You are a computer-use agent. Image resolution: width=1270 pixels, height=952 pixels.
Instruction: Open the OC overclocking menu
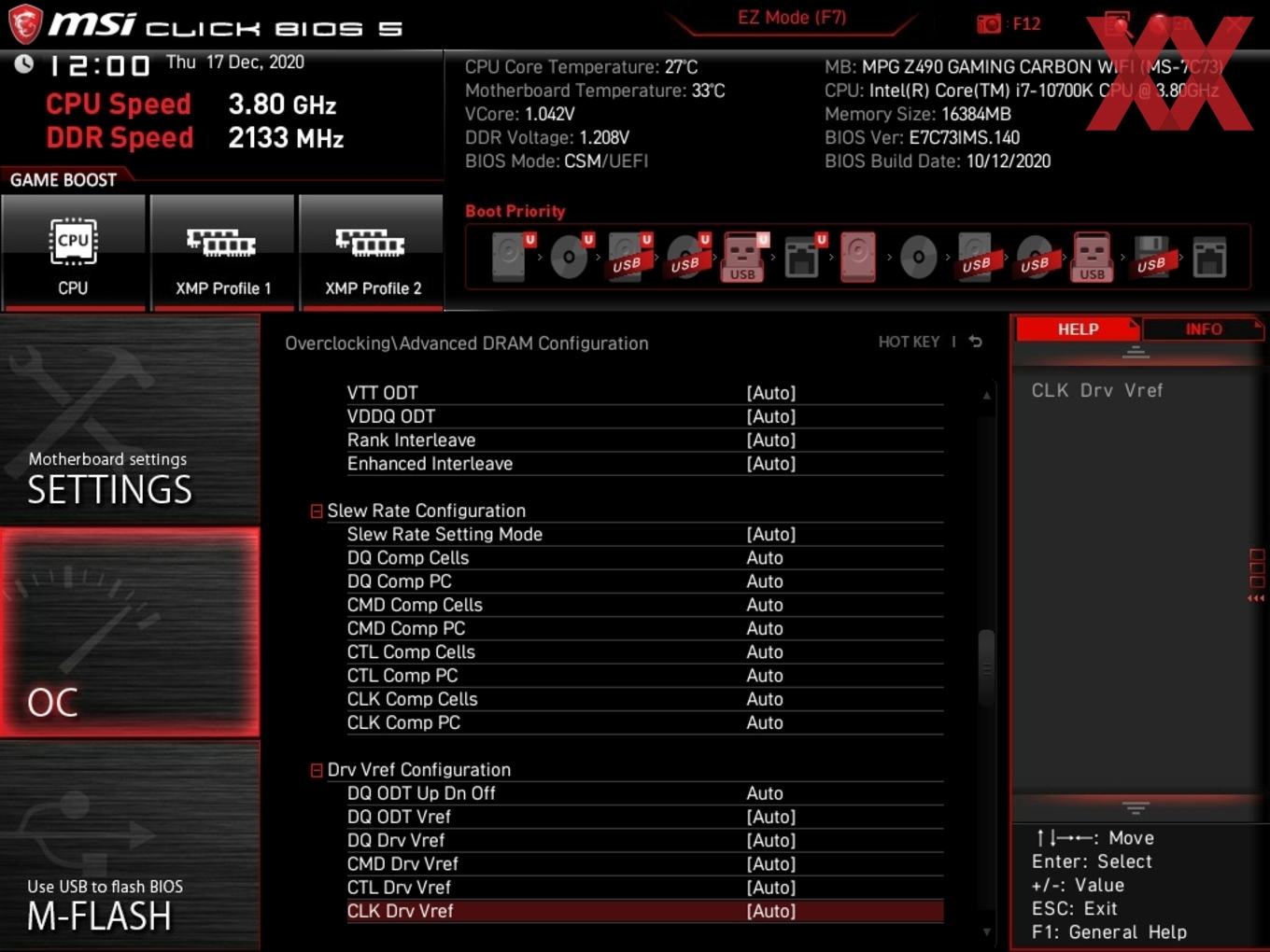tap(130, 634)
